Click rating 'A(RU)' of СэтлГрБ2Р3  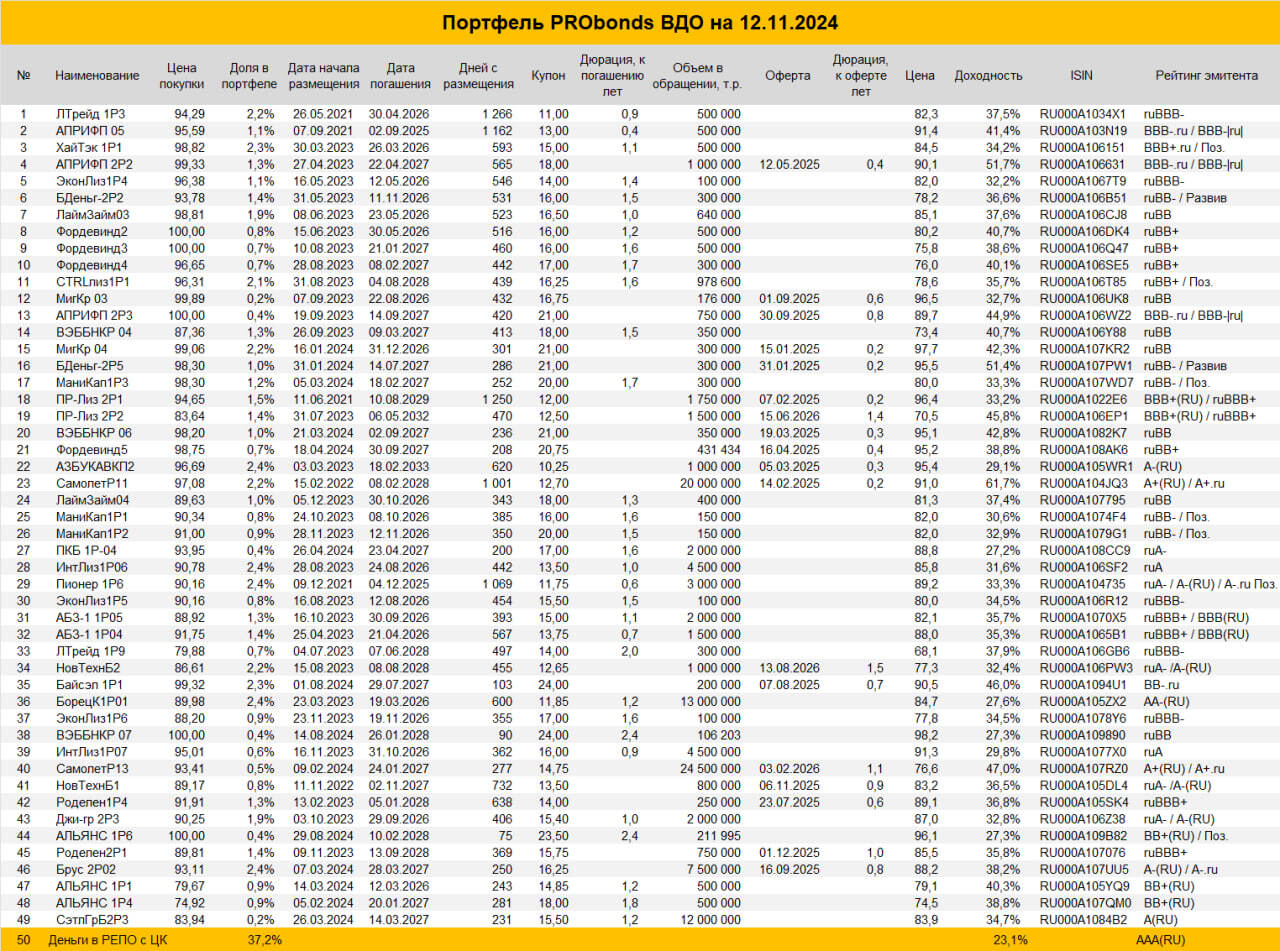click(x=1161, y=919)
